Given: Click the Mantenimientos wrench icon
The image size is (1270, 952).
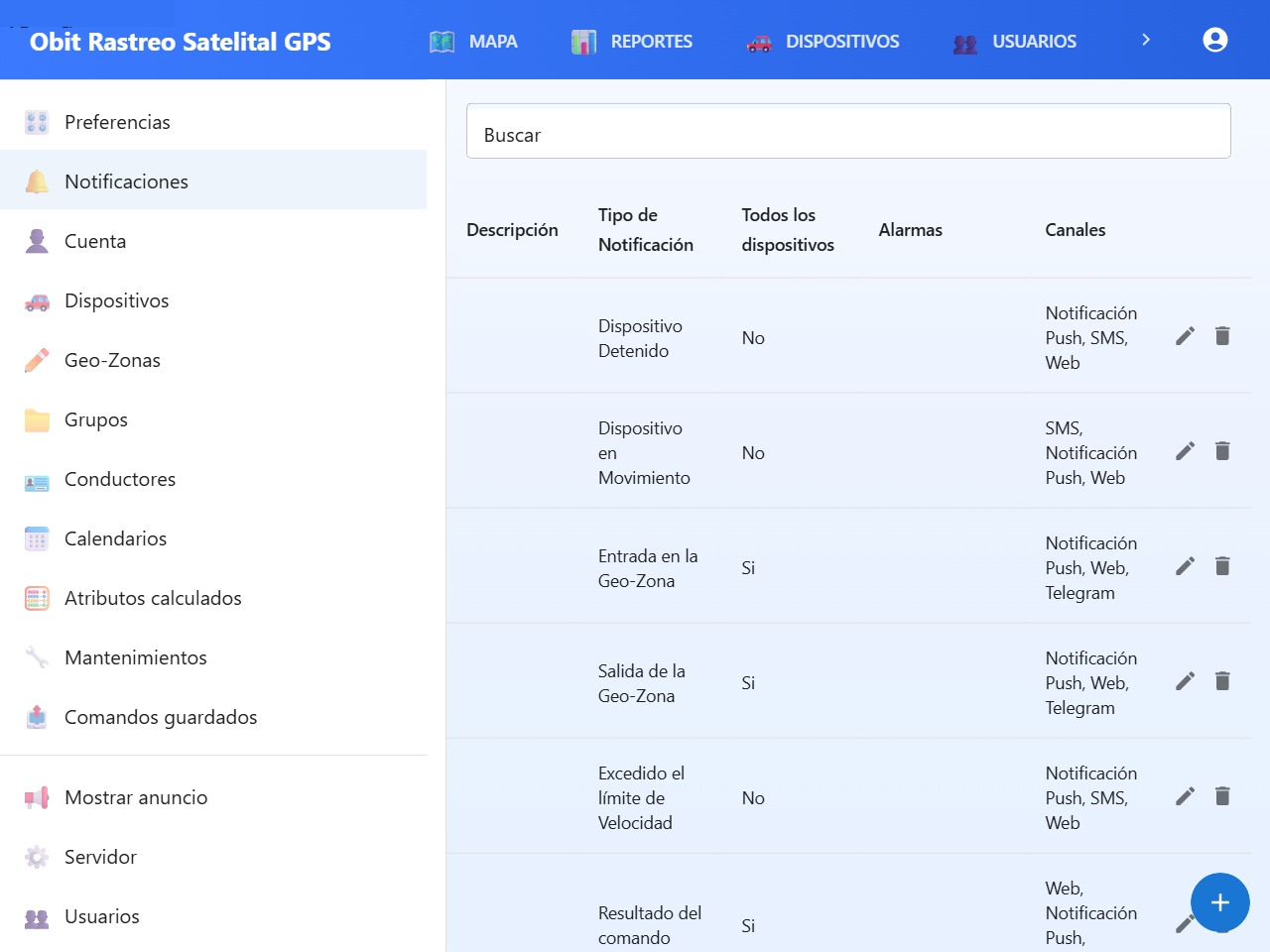Looking at the screenshot, I should [x=37, y=658].
